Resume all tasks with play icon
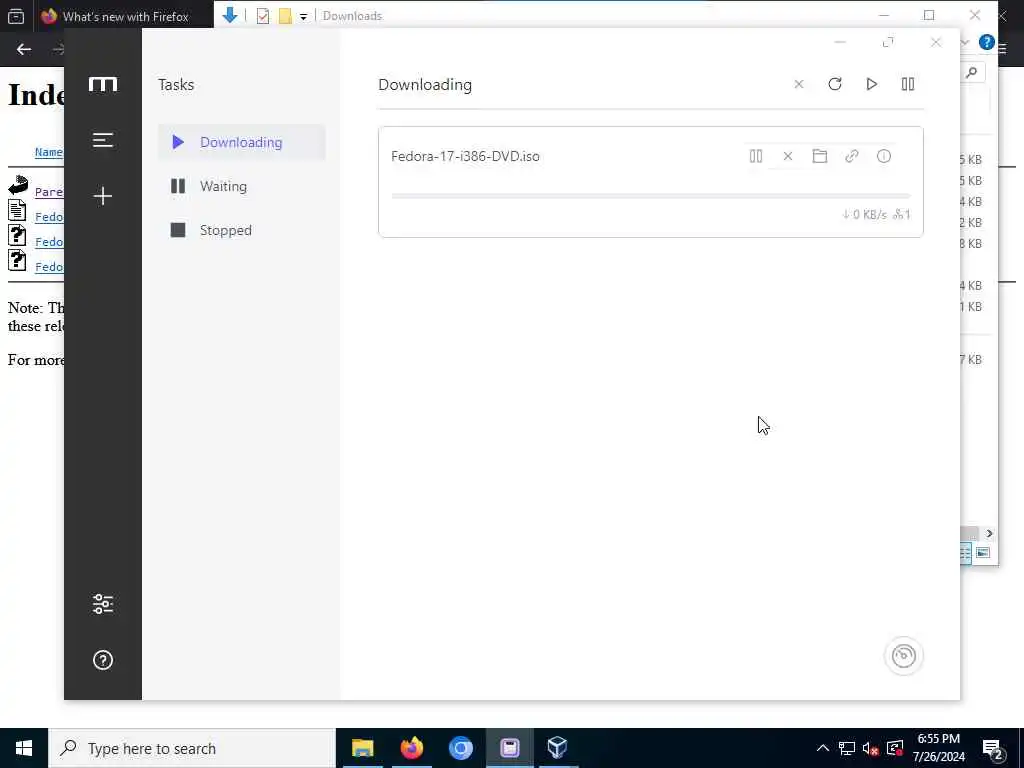The image size is (1024, 768). 871,84
